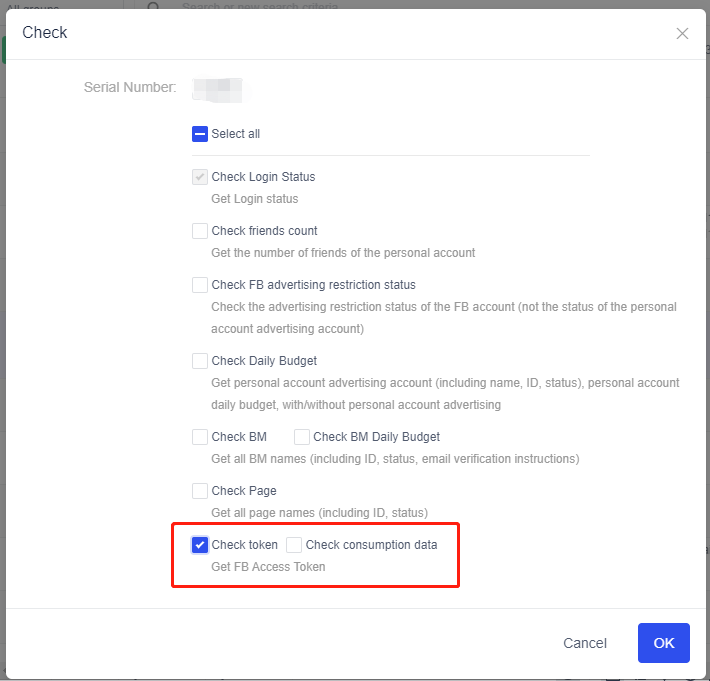Enable the Check consumption data checkbox

pyautogui.click(x=294, y=545)
